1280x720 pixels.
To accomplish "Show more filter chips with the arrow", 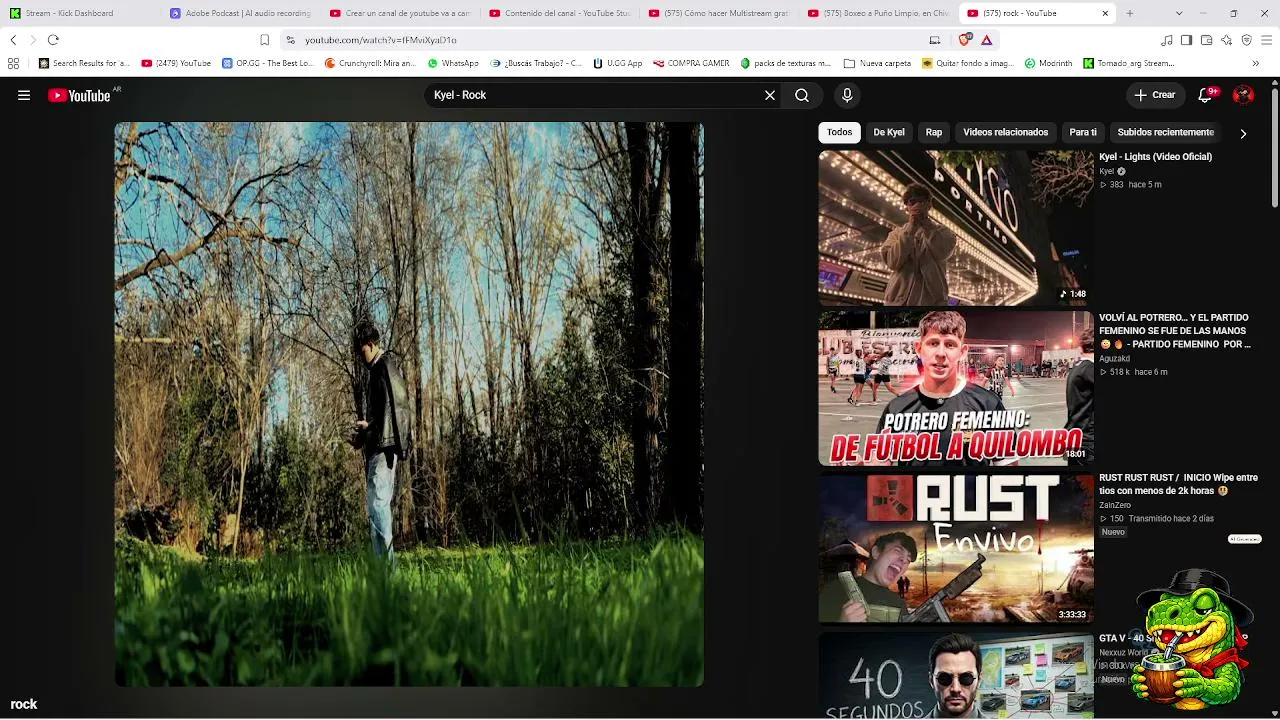I will coord(1243,133).
